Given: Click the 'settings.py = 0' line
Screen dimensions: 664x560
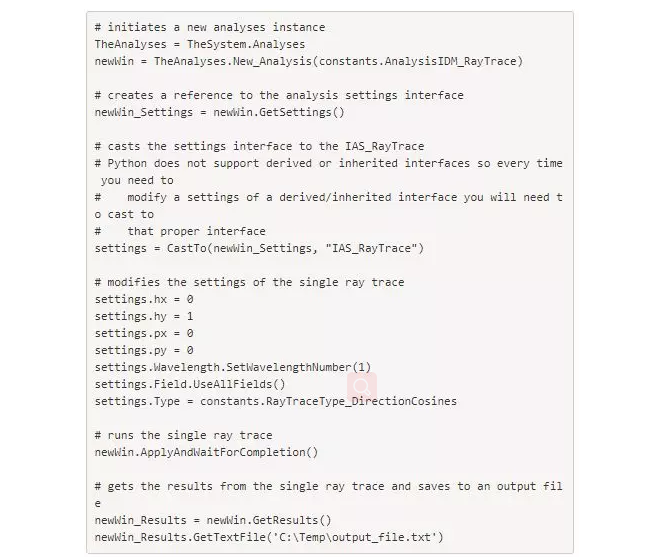Looking at the screenshot, I should click(144, 350).
